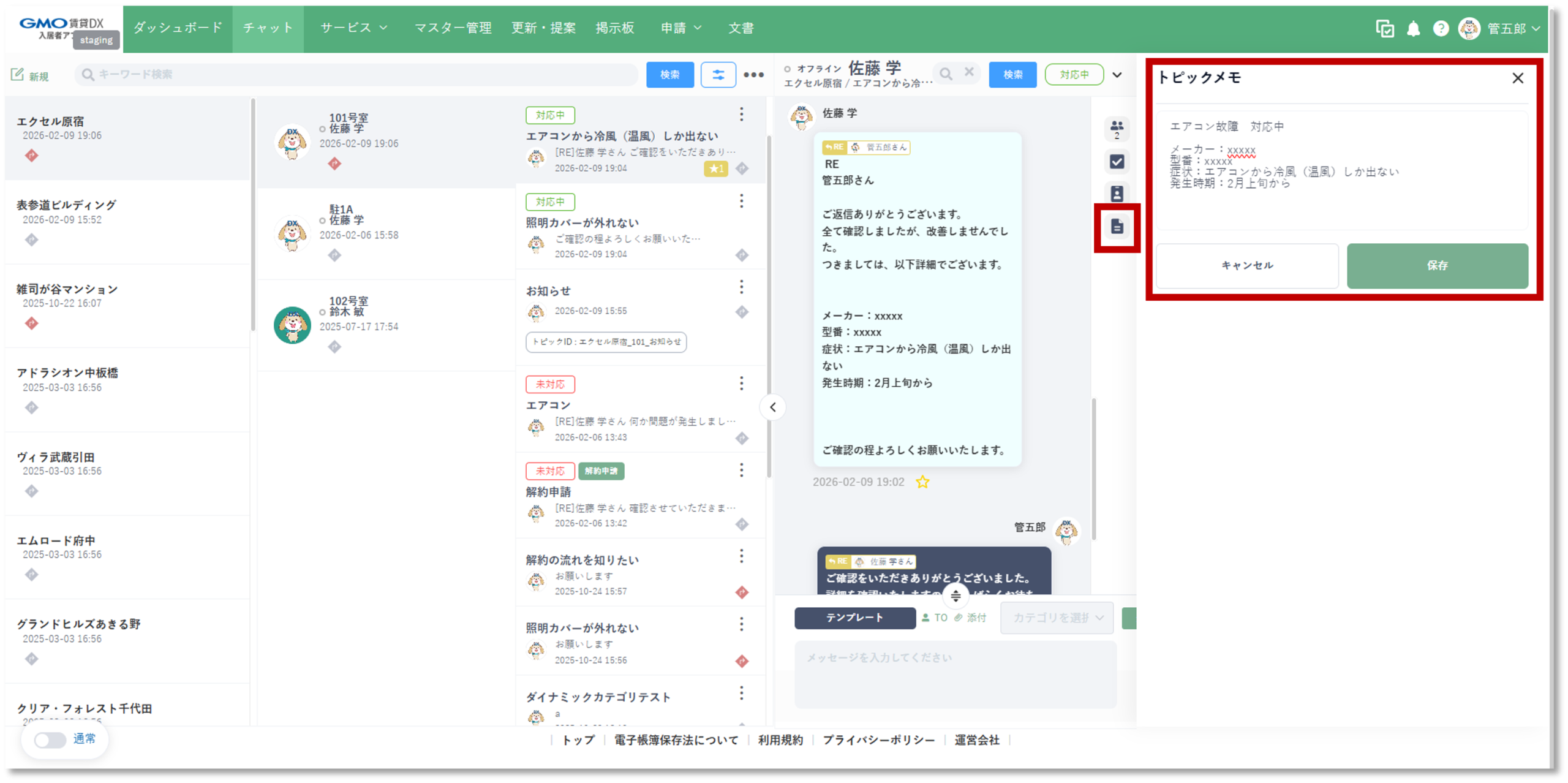Toggle the 通常 mode switch
The width and height of the screenshot is (1568, 783).
[50, 739]
